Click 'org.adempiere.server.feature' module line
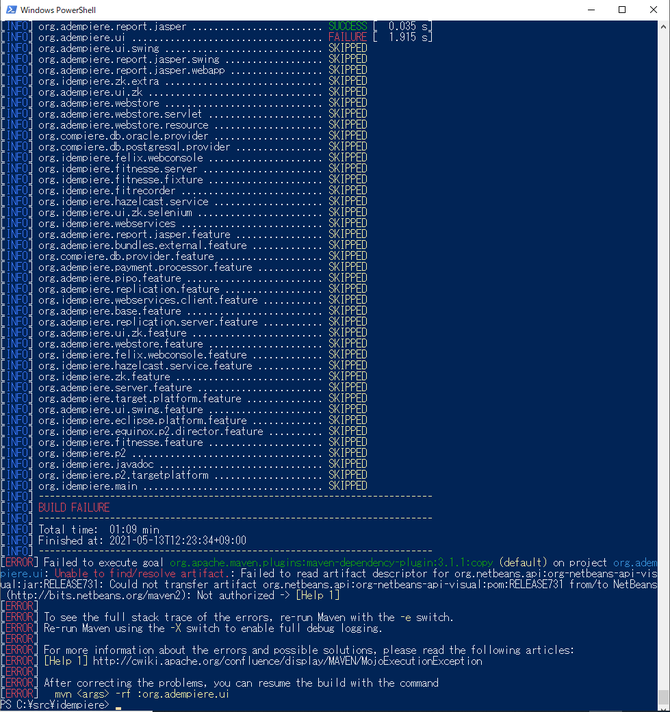This screenshot has height=712, width=670. click(202, 387)
